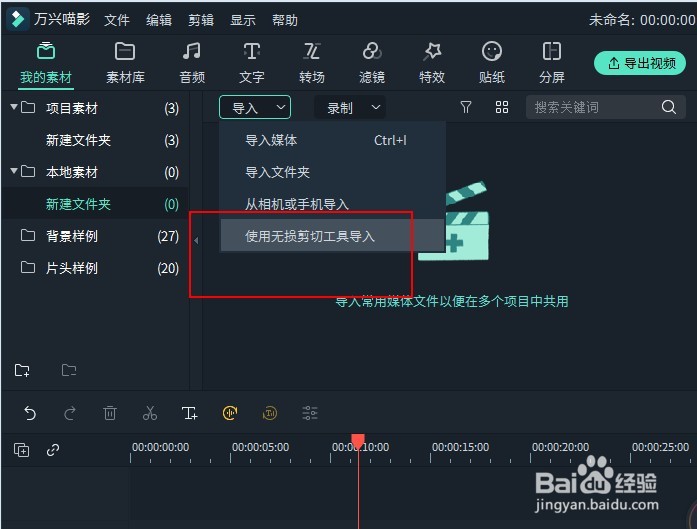
Task: Switch to the 滤镜 filters tab
Action: [x=372, y=63]
